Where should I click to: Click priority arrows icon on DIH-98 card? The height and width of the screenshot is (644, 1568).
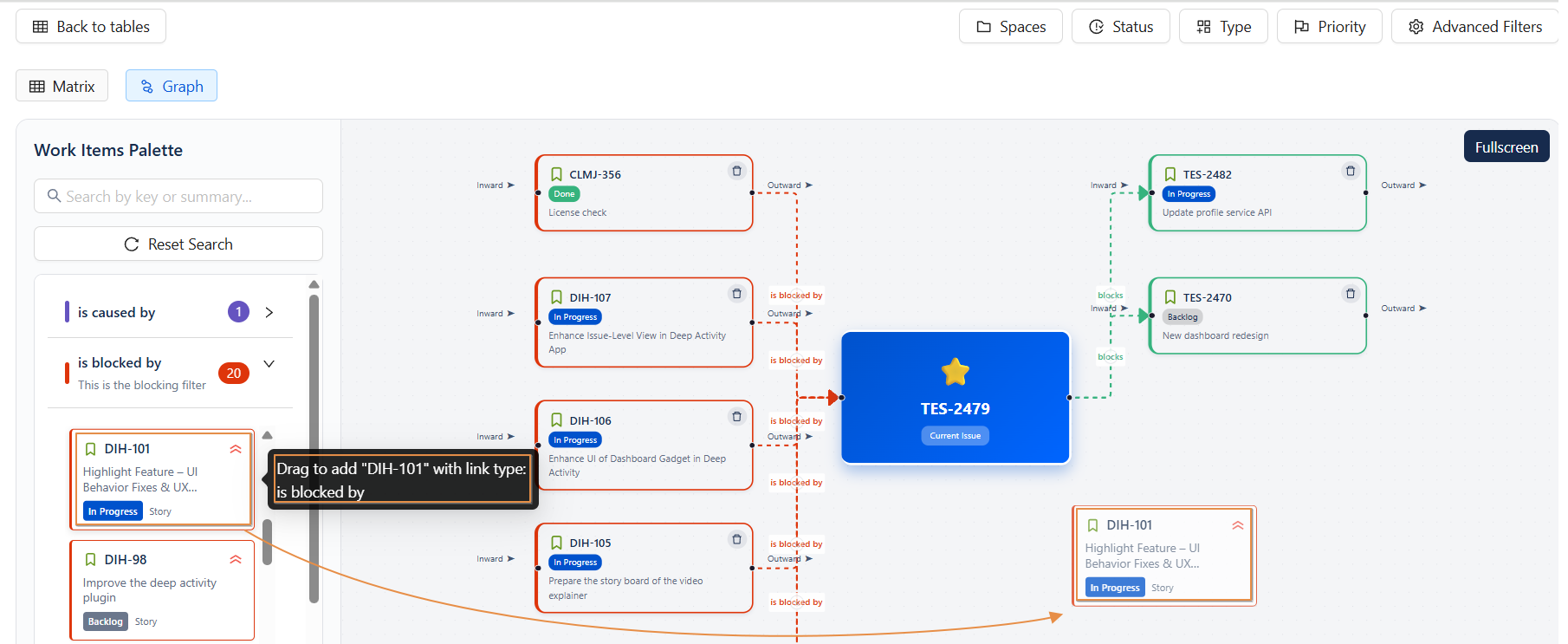point(236,560)
